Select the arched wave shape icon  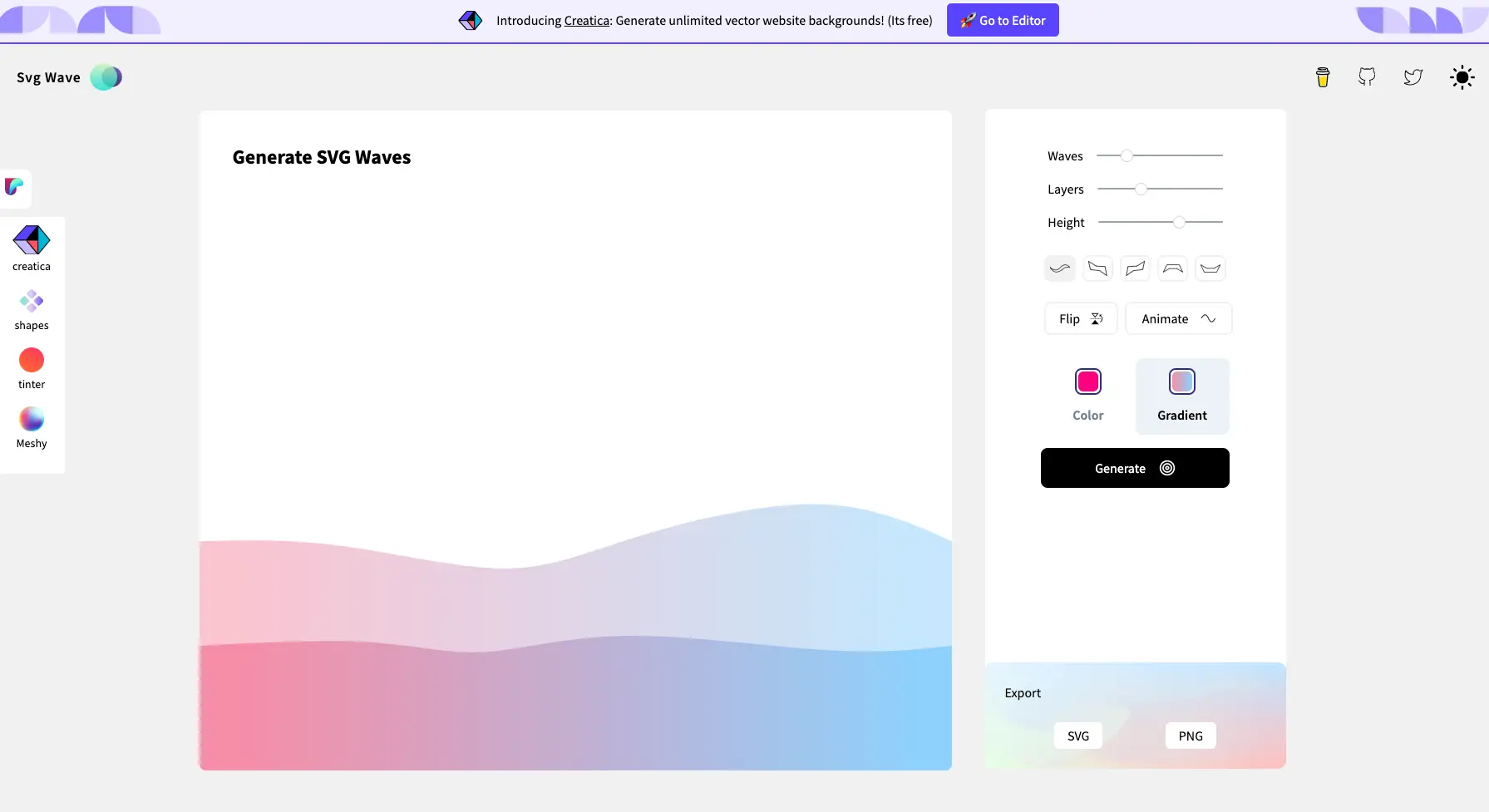point(1172,268)
